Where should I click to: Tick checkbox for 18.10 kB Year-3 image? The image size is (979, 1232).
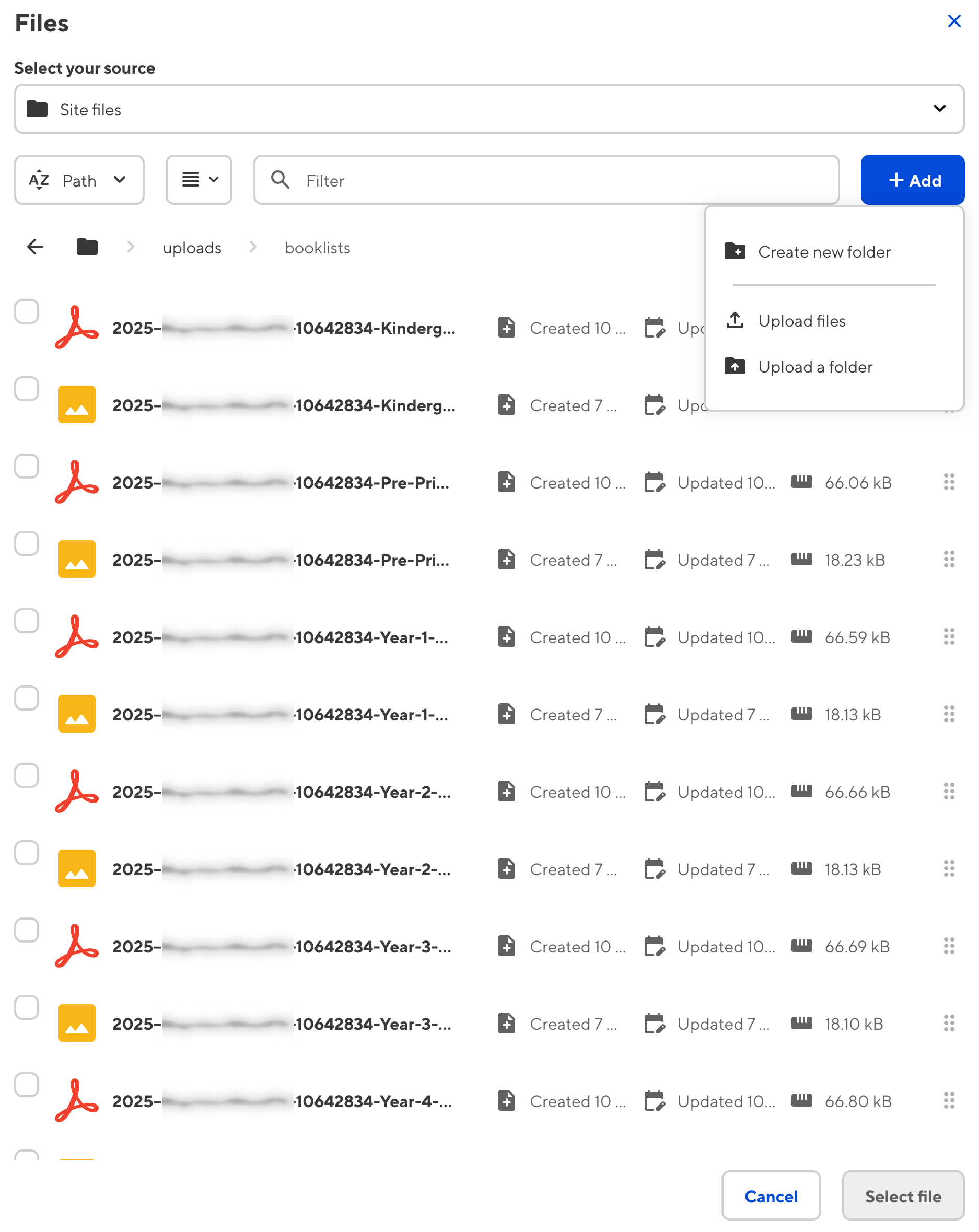coord(27,1007)
